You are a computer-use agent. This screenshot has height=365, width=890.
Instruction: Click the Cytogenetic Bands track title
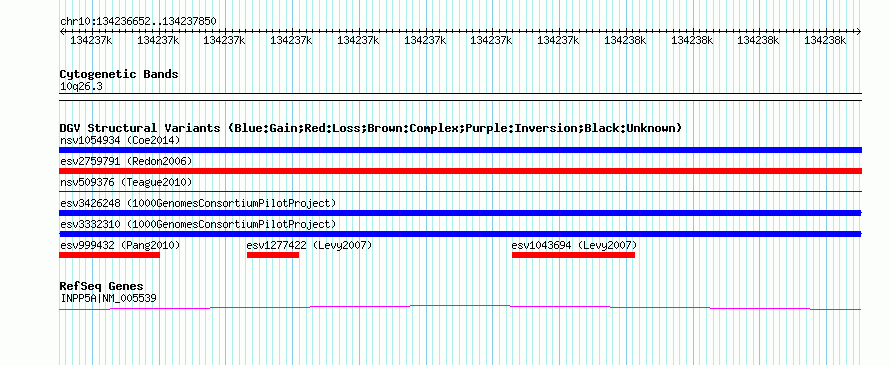[119, 74]
